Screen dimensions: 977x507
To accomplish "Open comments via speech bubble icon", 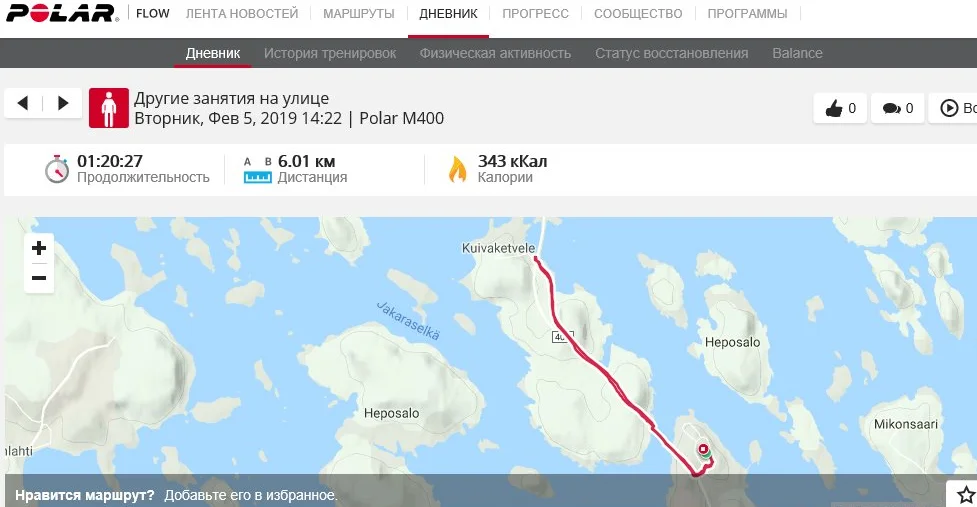I will pos(897,108).
